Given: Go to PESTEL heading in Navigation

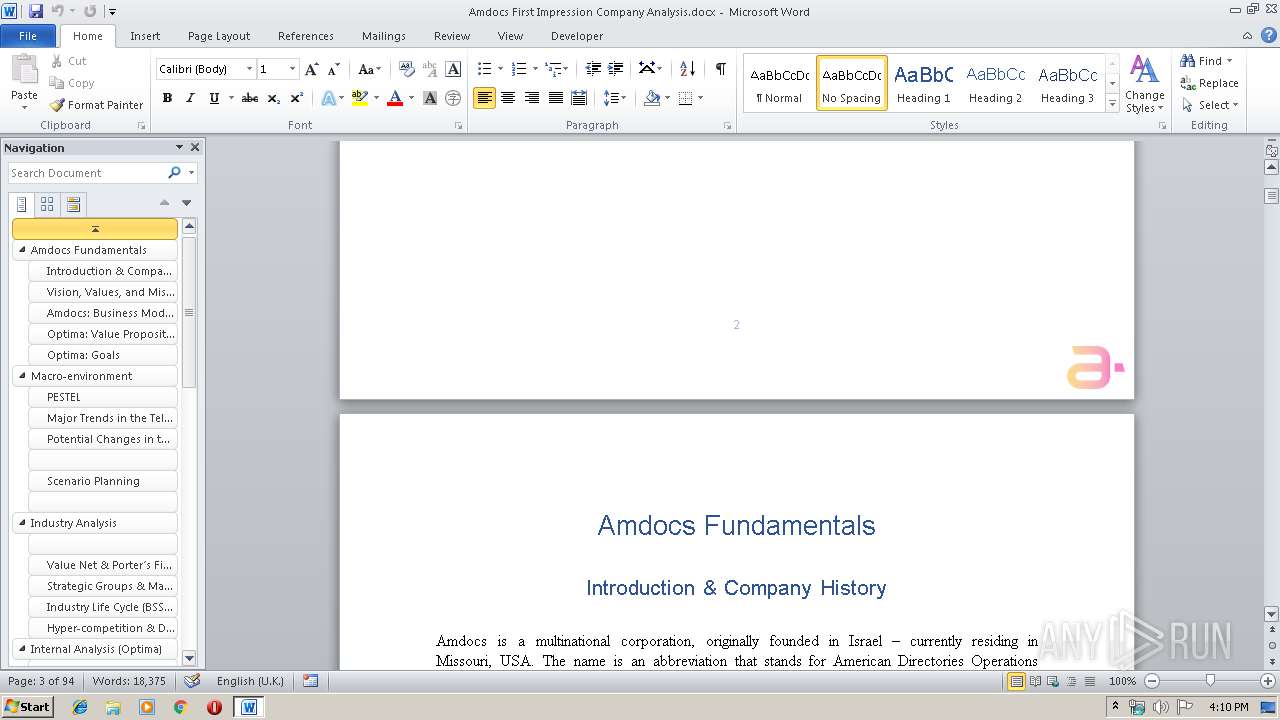Looking at the screenshot, I should (103, 397).
